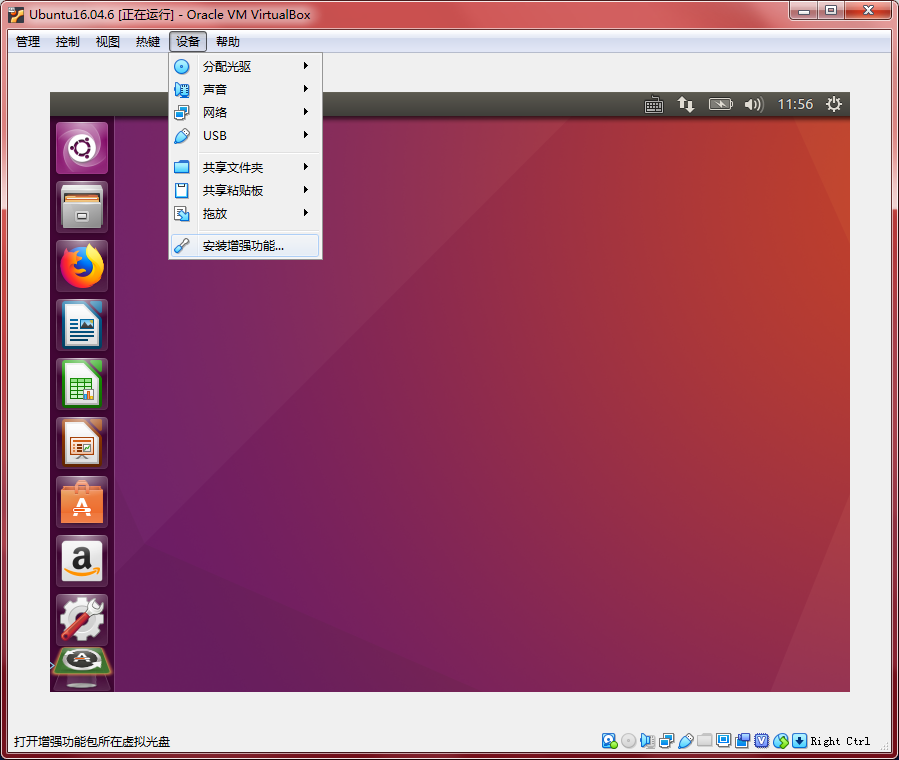
Task: Click the keyboard input indicator in Ubuntu panel
Action: tap(654, 105)
